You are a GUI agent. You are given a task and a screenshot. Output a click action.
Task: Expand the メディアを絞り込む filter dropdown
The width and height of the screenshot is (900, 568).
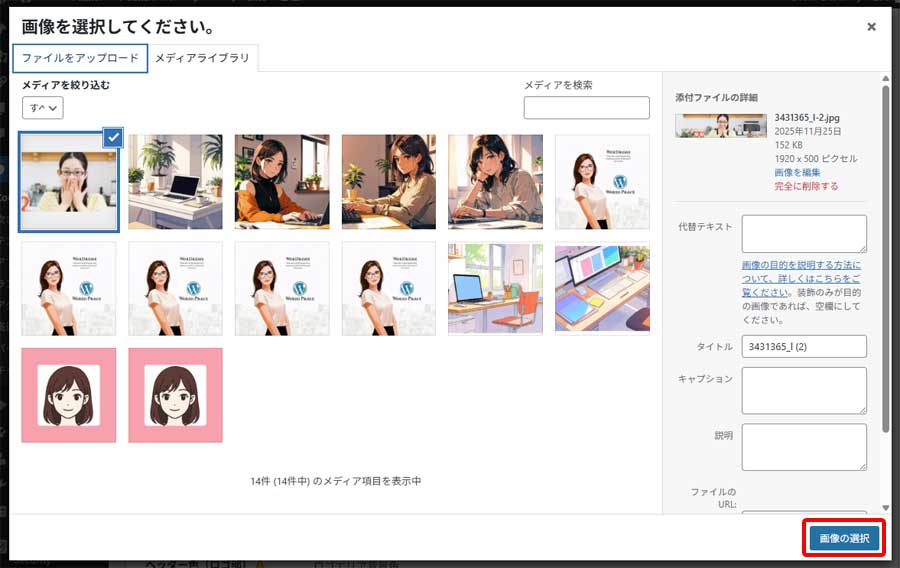pyautogui.click(x=43, y=107)
